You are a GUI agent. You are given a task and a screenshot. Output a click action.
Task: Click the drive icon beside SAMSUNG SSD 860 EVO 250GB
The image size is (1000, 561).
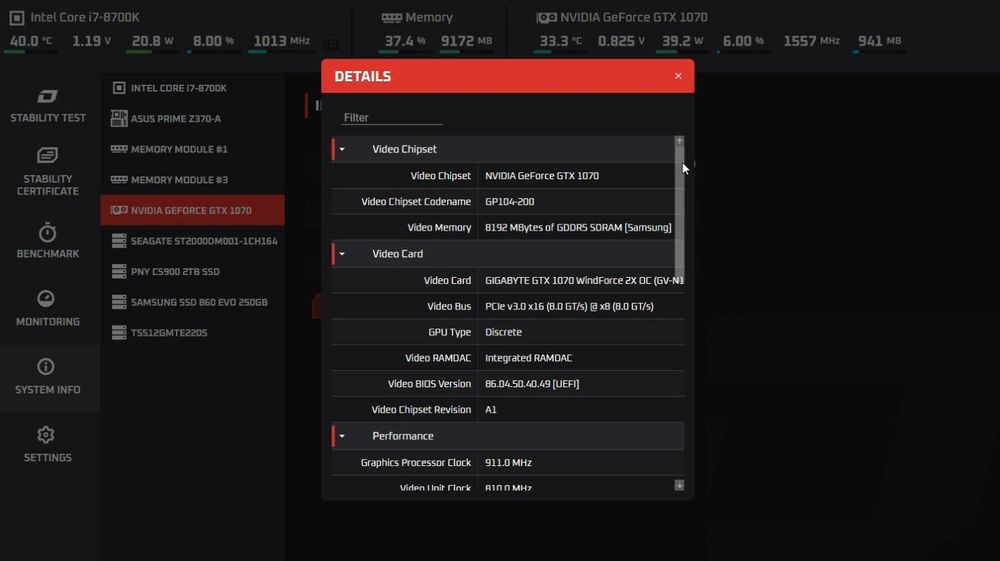tap(119, 302)
